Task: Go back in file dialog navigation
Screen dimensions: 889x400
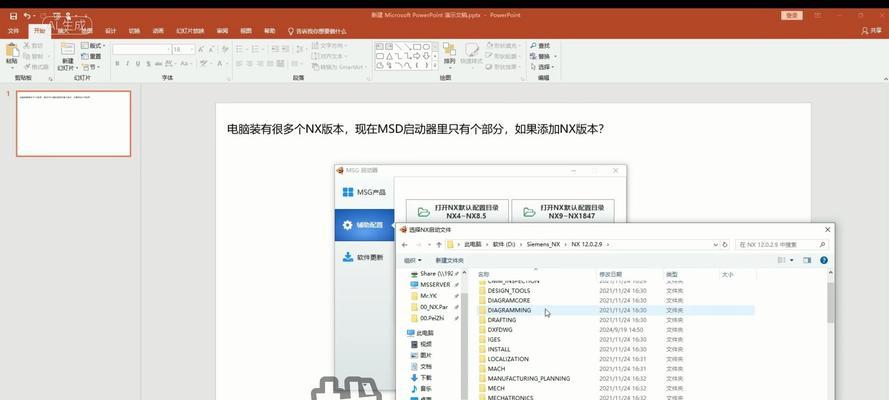Action: [405, 245]
